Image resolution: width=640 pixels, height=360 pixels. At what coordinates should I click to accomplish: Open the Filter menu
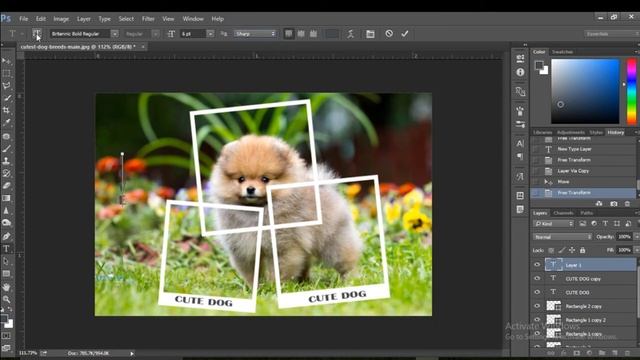click(148, 19)
